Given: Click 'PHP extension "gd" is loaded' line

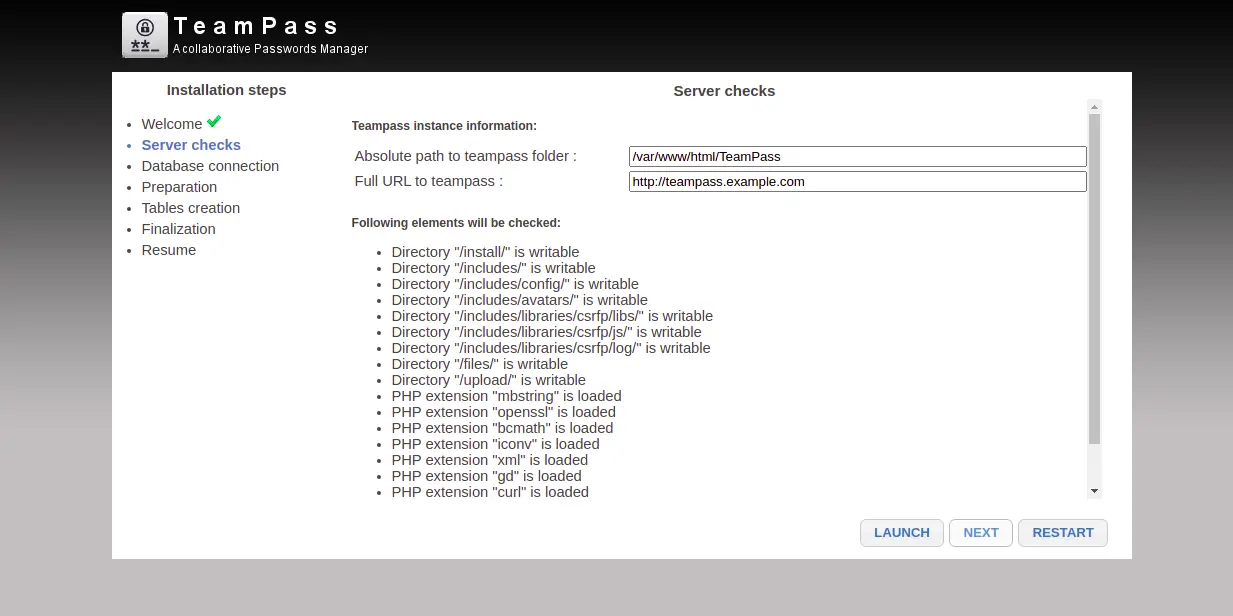Looking at the screenshot, I should (x=487, y=476).
